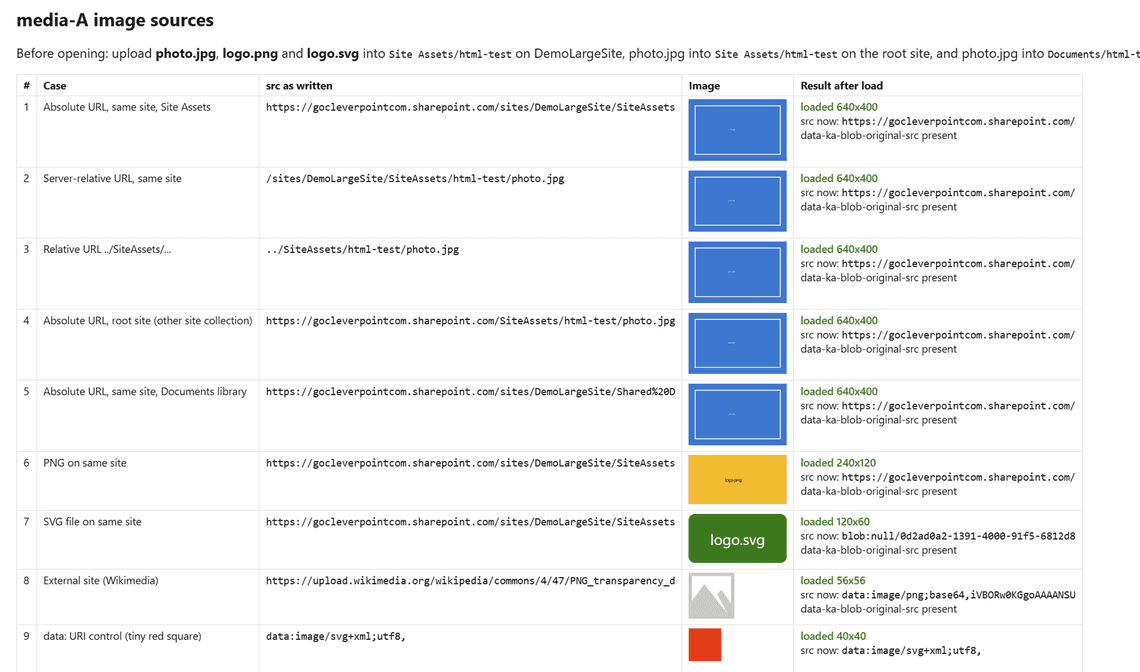Viewport: 1140px width, 672px height.
Task: Click the 'Case' column header
Action: pos(55,86)
